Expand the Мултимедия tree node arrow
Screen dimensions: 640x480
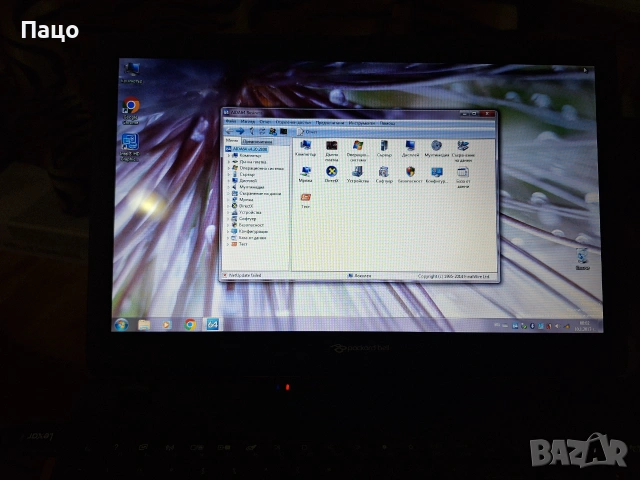click(x=229, y=187)
